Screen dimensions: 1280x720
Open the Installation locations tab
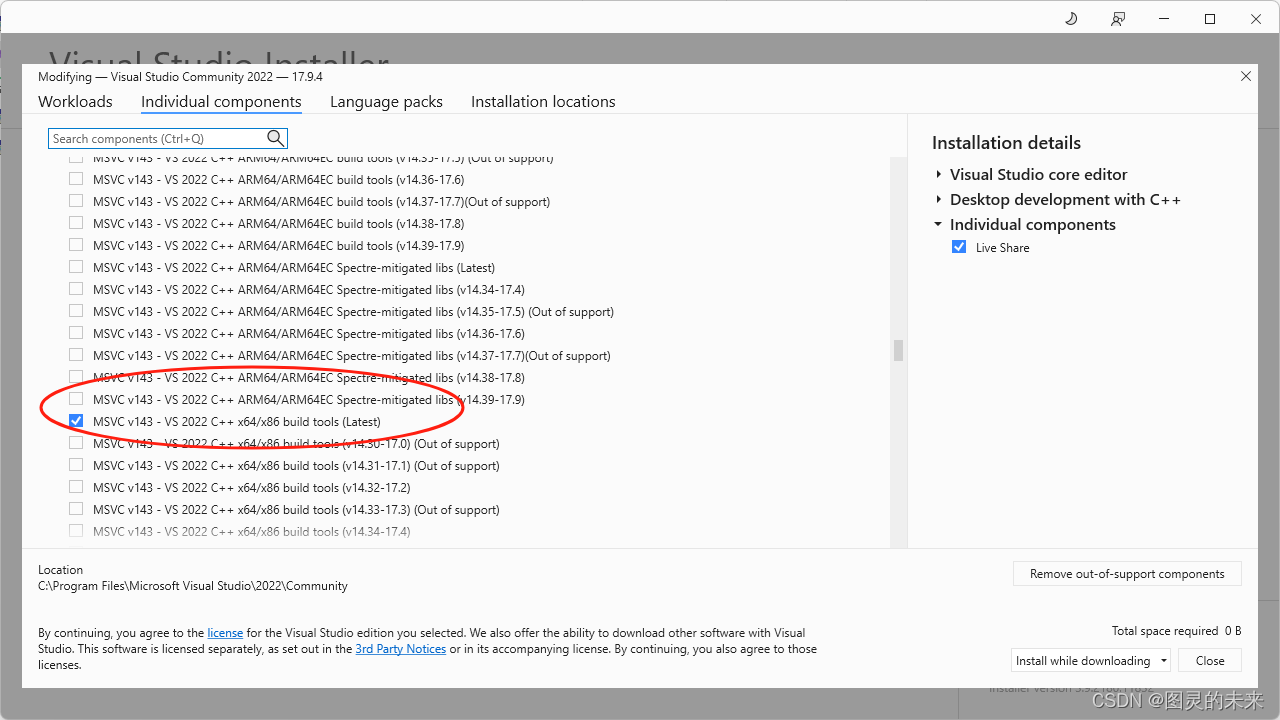tap(543, 101)
